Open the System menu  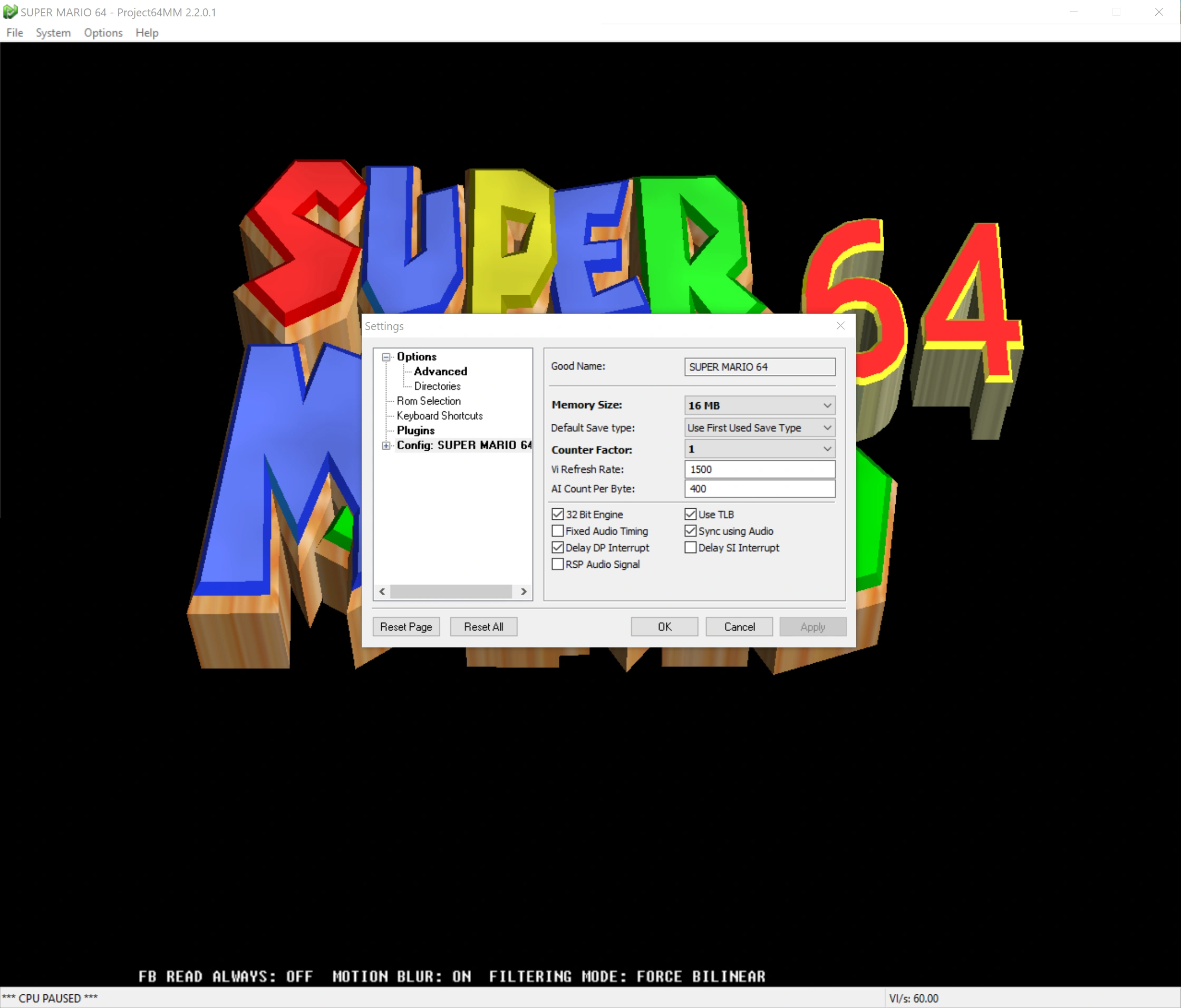[x=53, y=33]
